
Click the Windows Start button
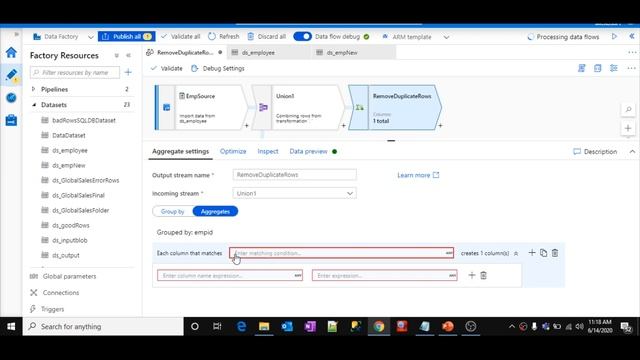(11, 326)
